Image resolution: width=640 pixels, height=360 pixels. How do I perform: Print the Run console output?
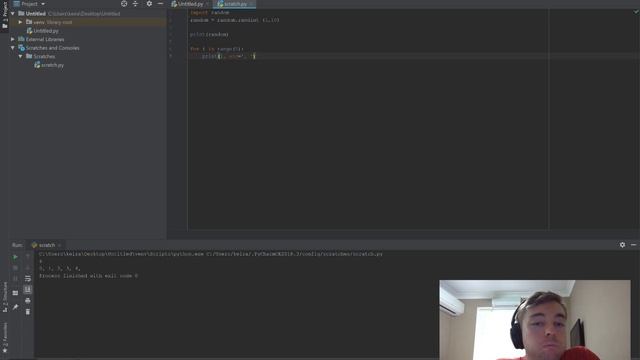[28, 301]
